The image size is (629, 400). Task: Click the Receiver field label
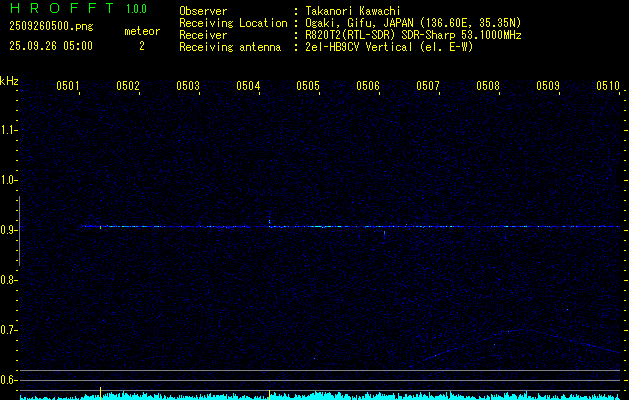click(x=203, y=35)
